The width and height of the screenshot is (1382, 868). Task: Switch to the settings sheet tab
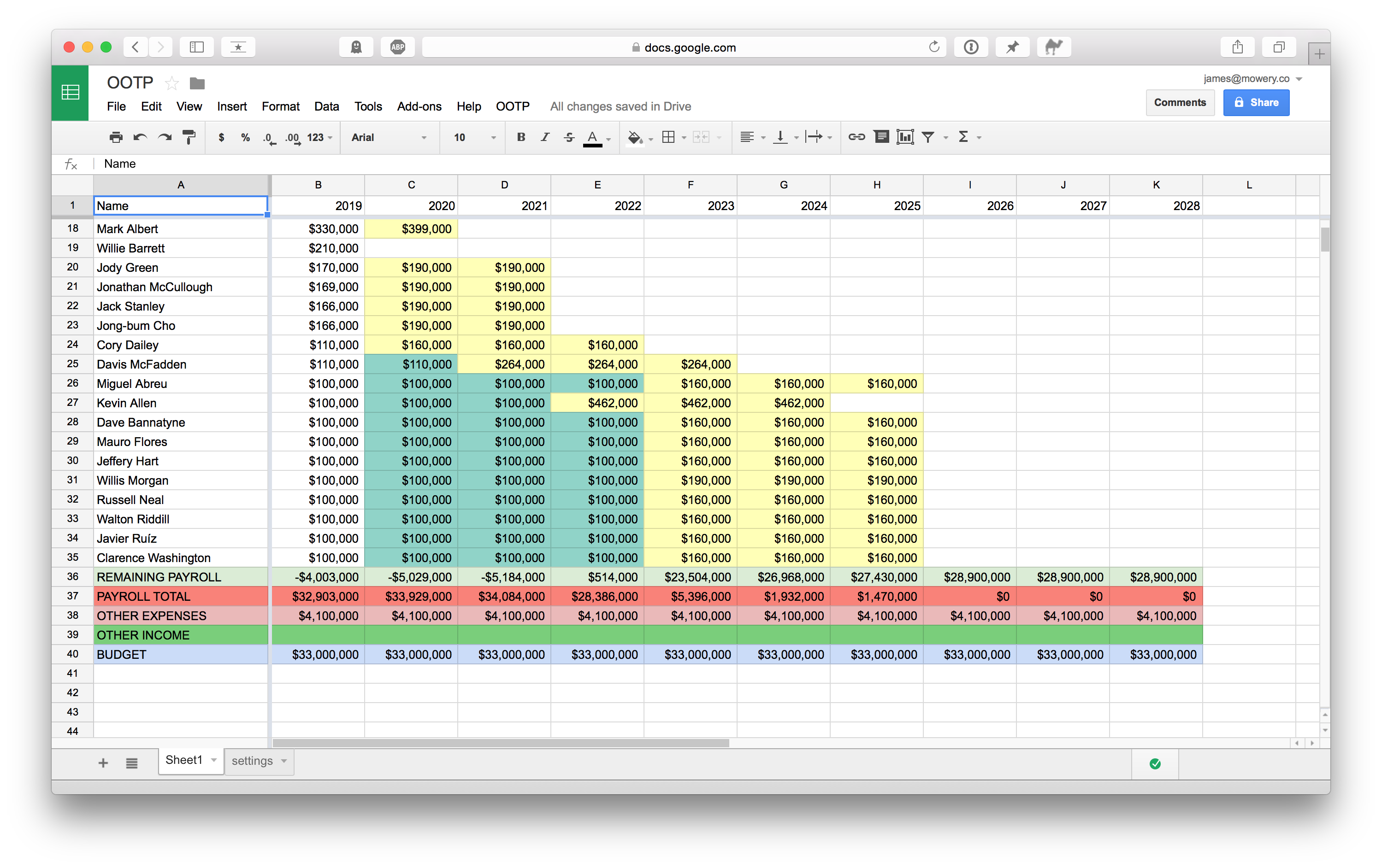tap(252, 761)
